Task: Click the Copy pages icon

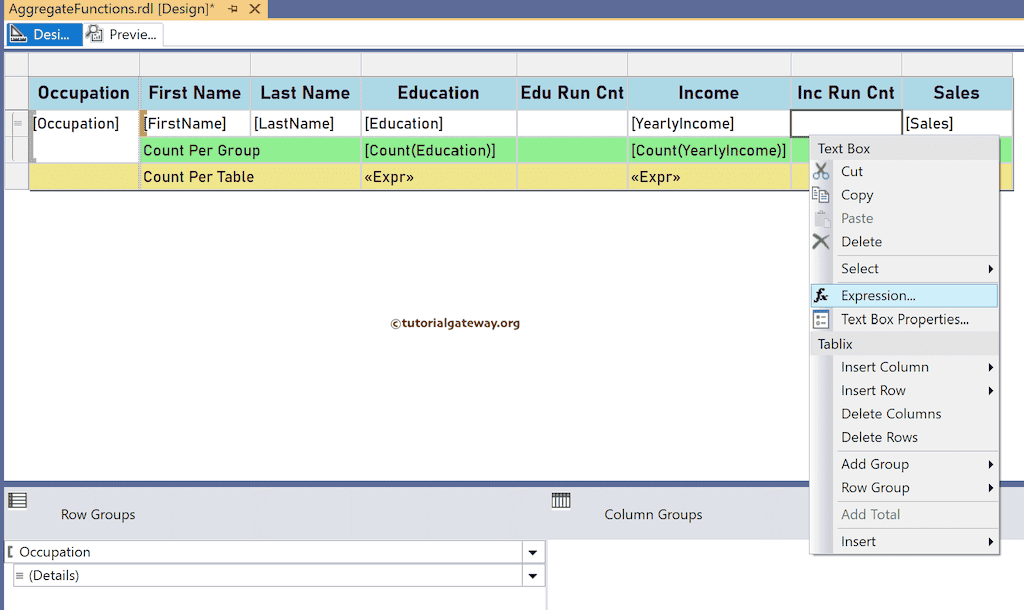Action: coord(821,195)
